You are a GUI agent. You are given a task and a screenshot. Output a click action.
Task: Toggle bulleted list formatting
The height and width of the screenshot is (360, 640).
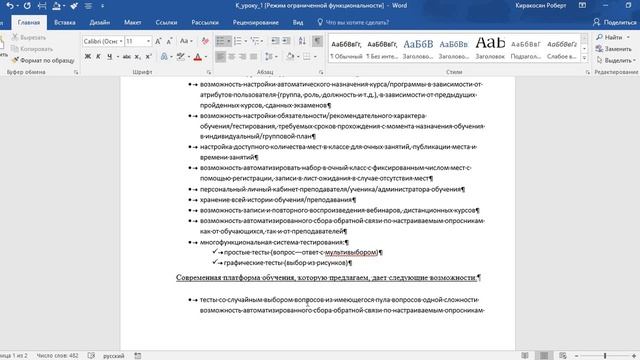click(x=220, y=41)
